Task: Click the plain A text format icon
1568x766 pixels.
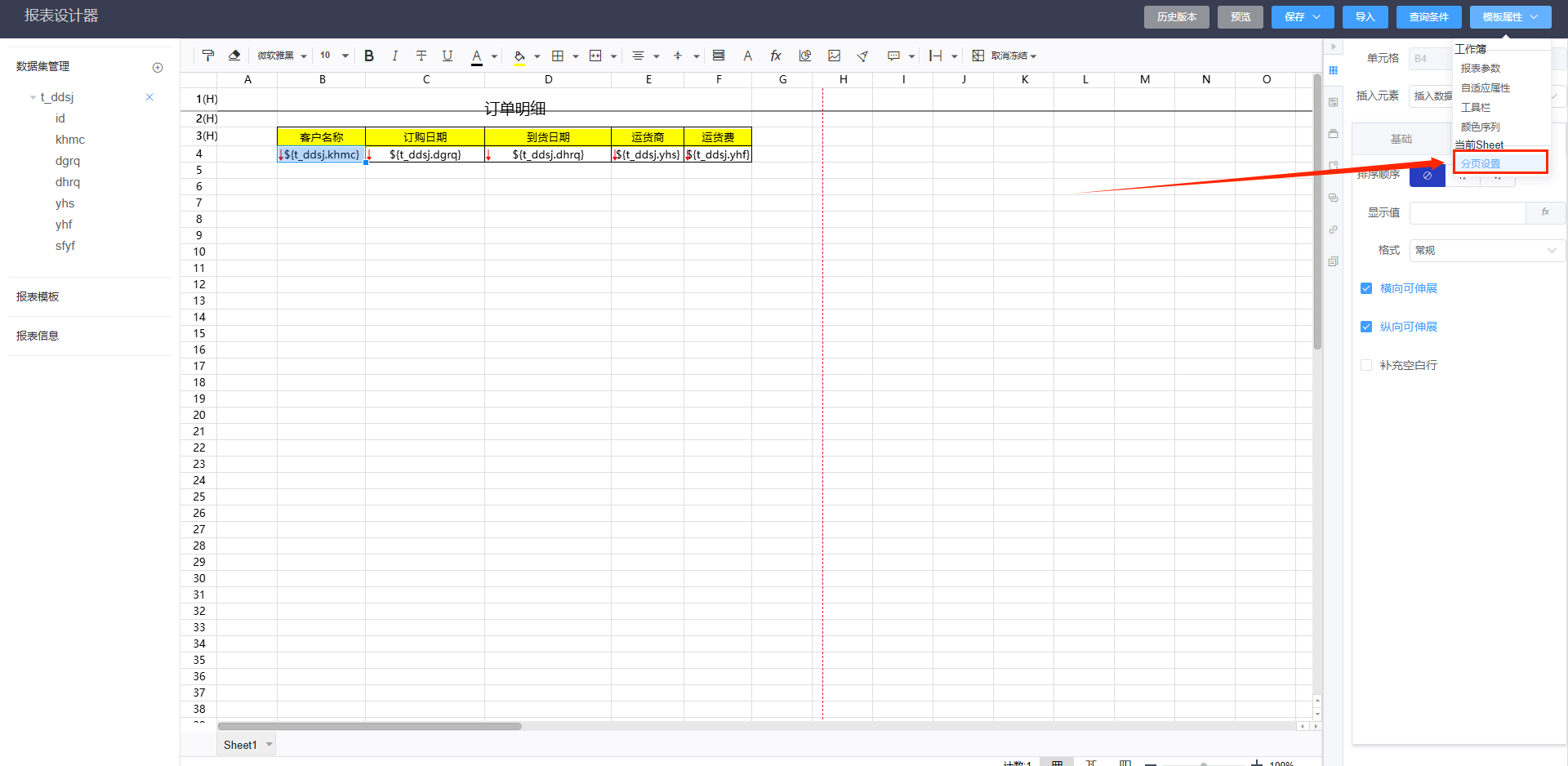Action: [747, 56]
